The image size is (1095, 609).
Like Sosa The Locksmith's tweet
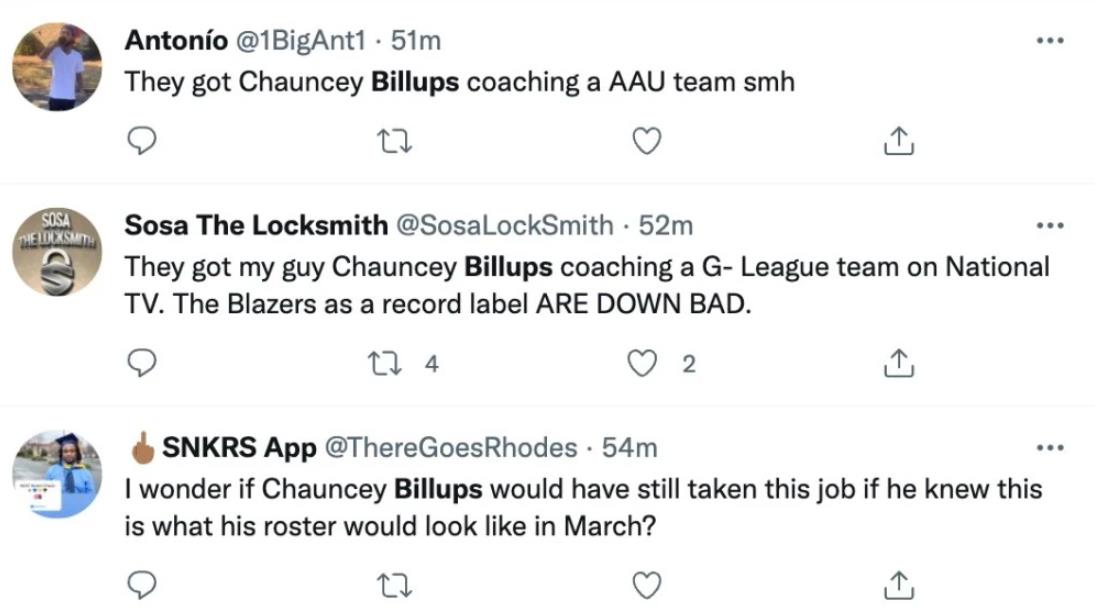pos(642,363)
